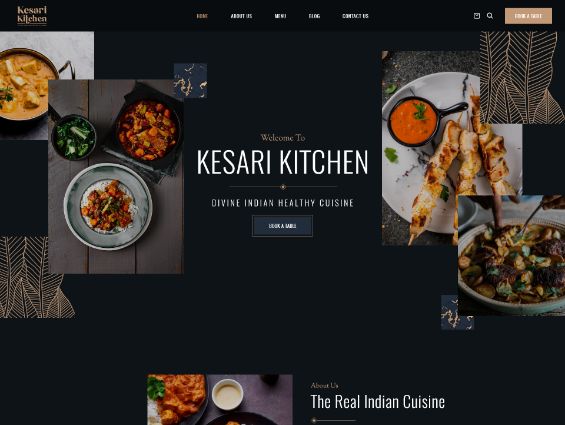Go to the Home menu item
Image resolution: width=565 pixels, height=425 pixels.
(x=202, y=16)
